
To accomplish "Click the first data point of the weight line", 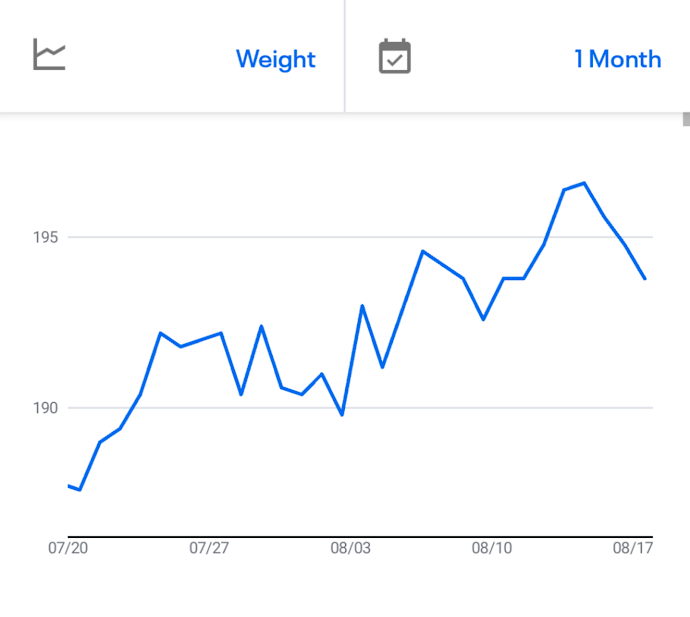I will tap(68, 486).
